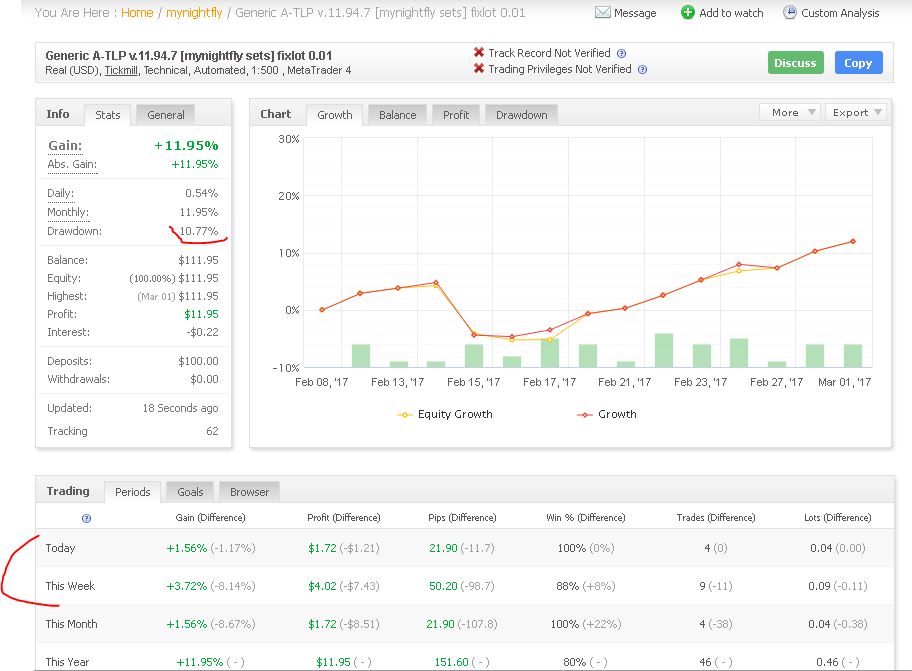The height and width of the screenshot is (671, 912).
Task: Click This Year's pips 151.60
Action: click(451, 662)
